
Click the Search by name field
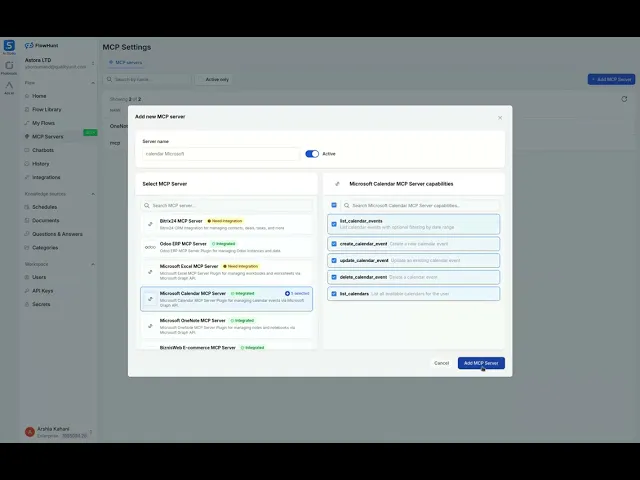pos(148,80)
